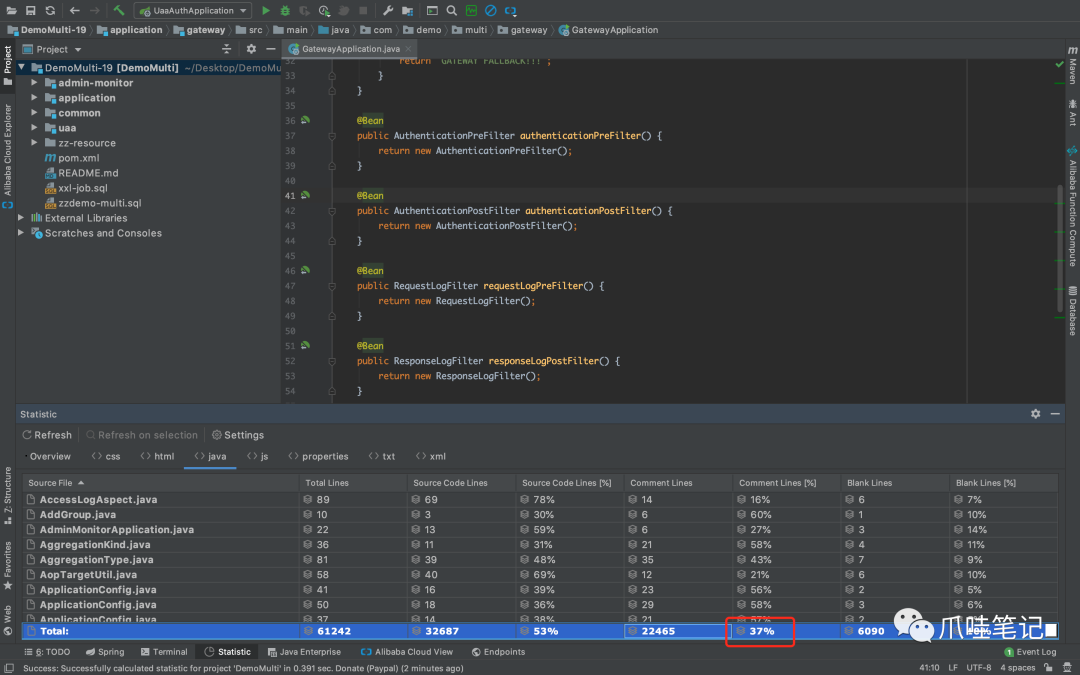This screenshot has height=675, width=1080.
Task: Select the GatewayApplication.java editor tab
Action: pyautogui.click(x=351, y=49)
